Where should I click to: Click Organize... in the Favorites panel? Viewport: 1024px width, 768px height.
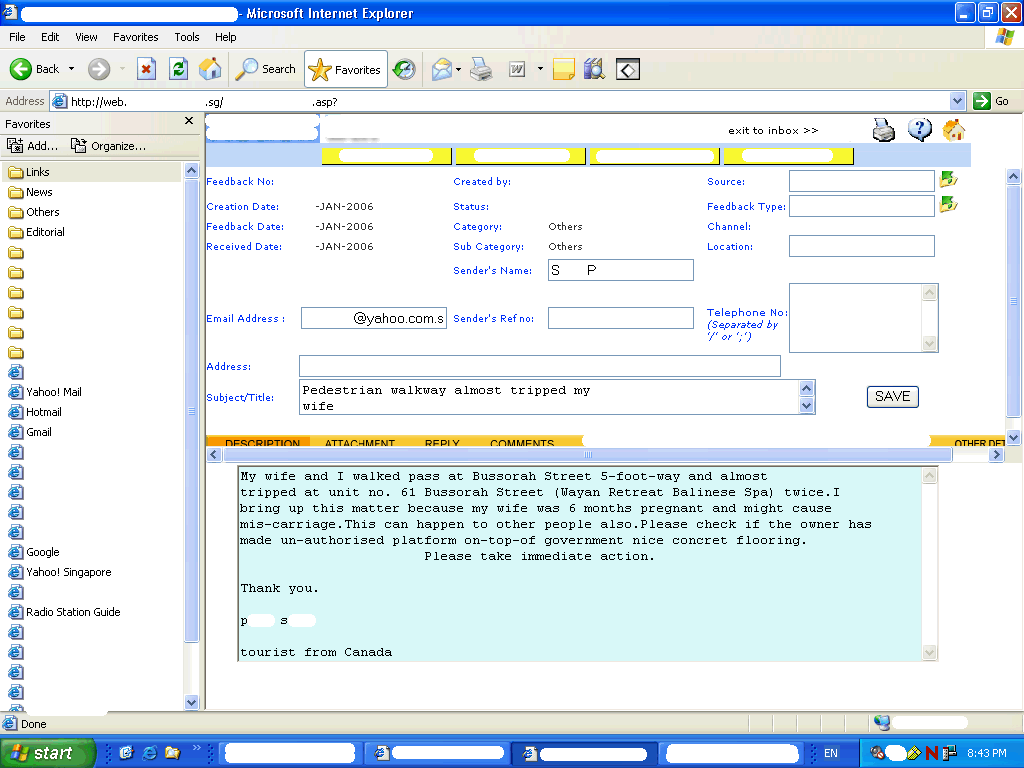coord(108,146)
